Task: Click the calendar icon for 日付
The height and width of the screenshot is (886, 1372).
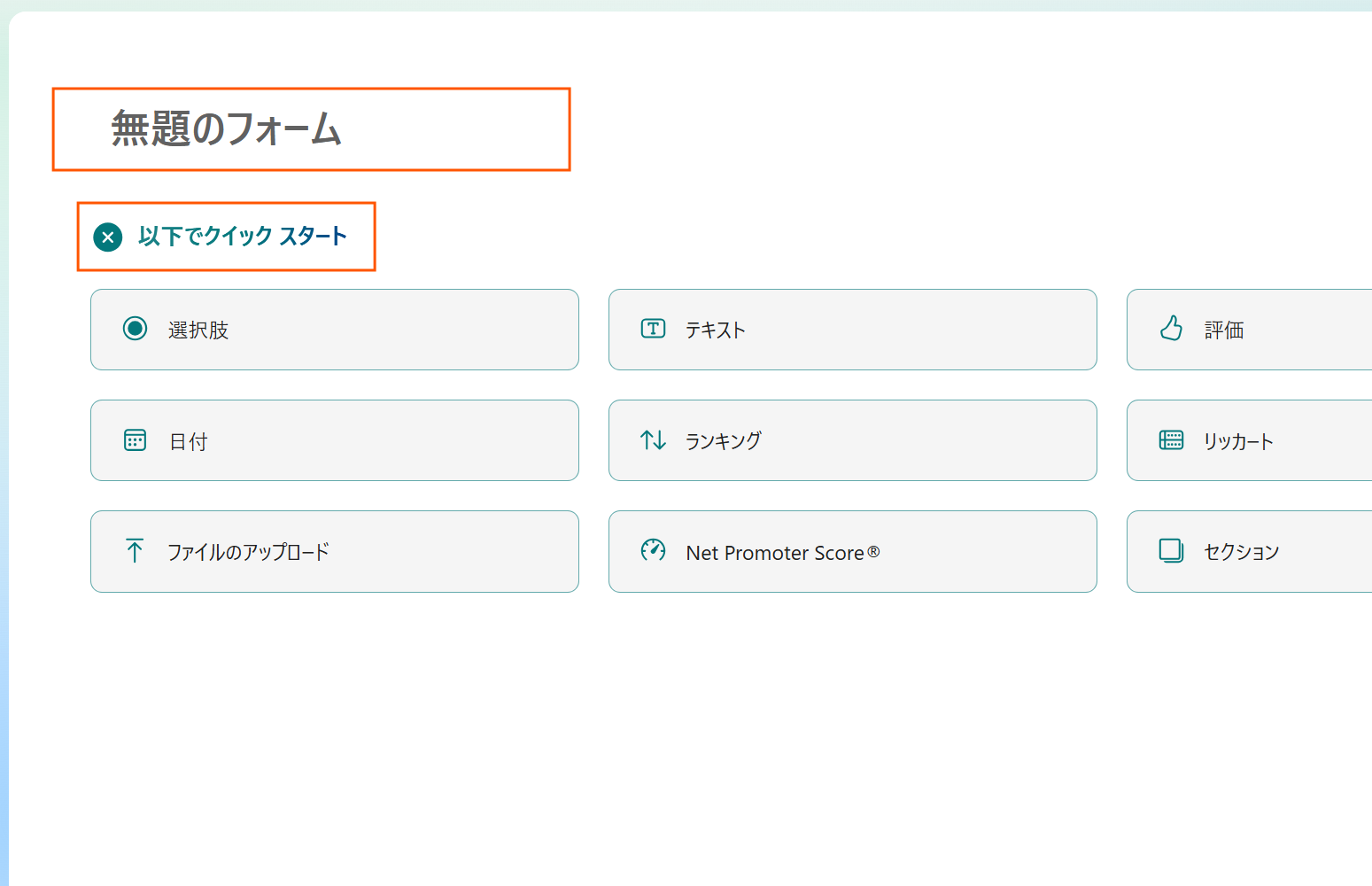Action: click(x=135, y=440)
